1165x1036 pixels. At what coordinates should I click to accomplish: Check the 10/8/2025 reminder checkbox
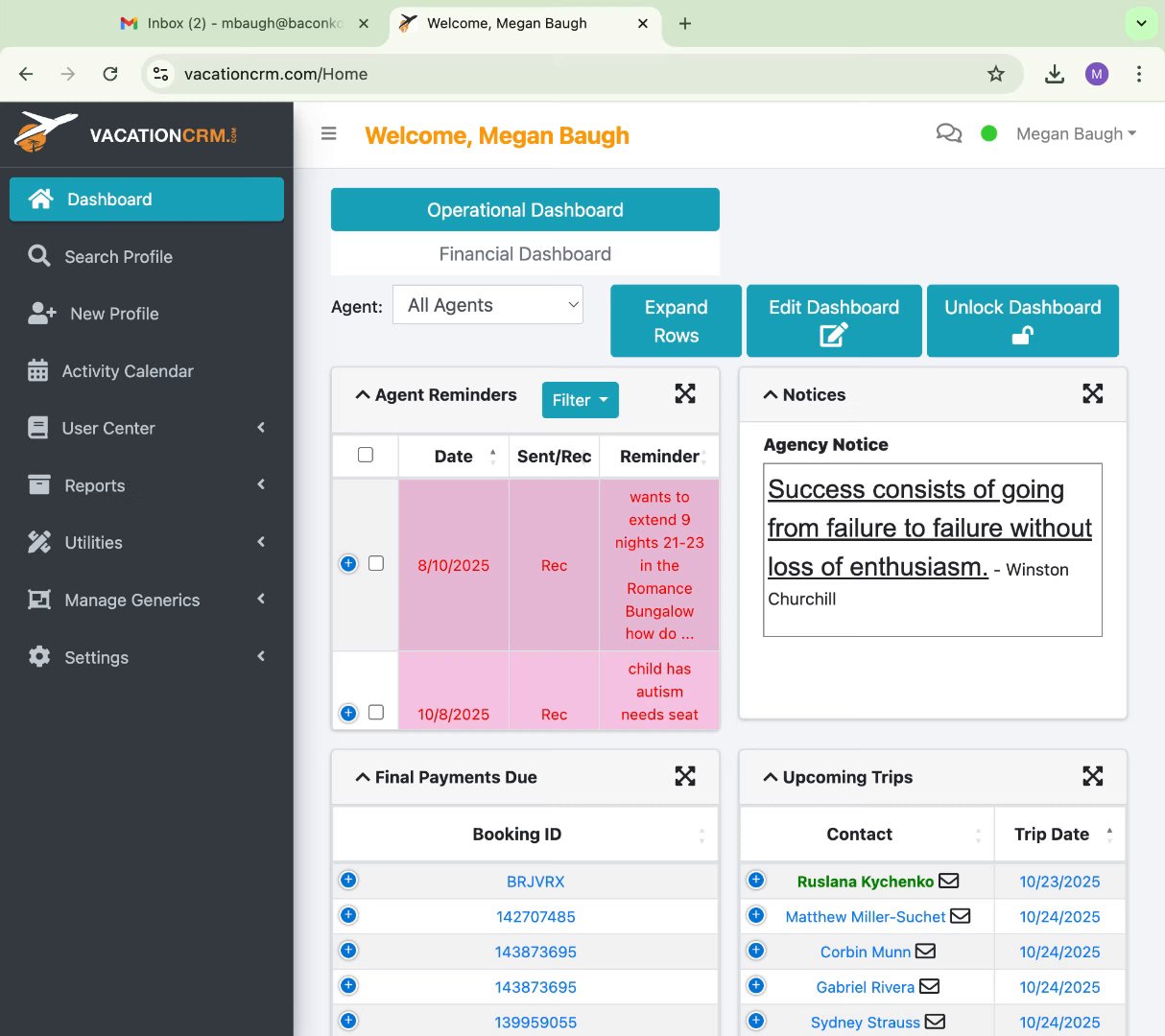(x=376, y=712)
